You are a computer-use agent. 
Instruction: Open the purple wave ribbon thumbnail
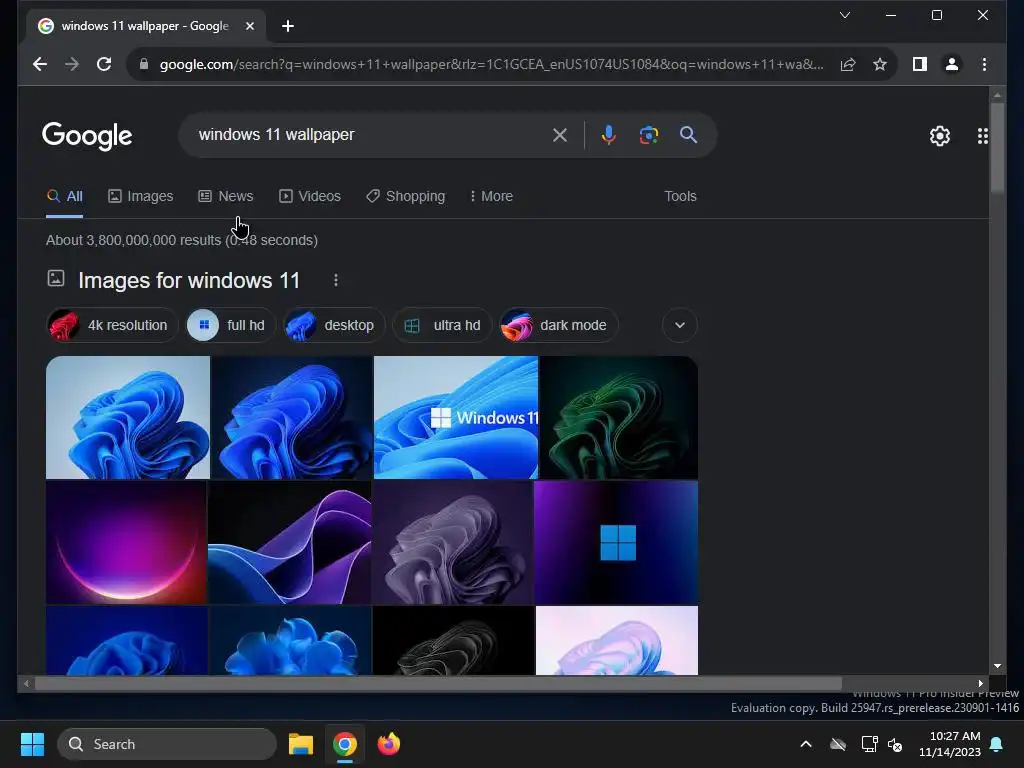pos(289,542)
